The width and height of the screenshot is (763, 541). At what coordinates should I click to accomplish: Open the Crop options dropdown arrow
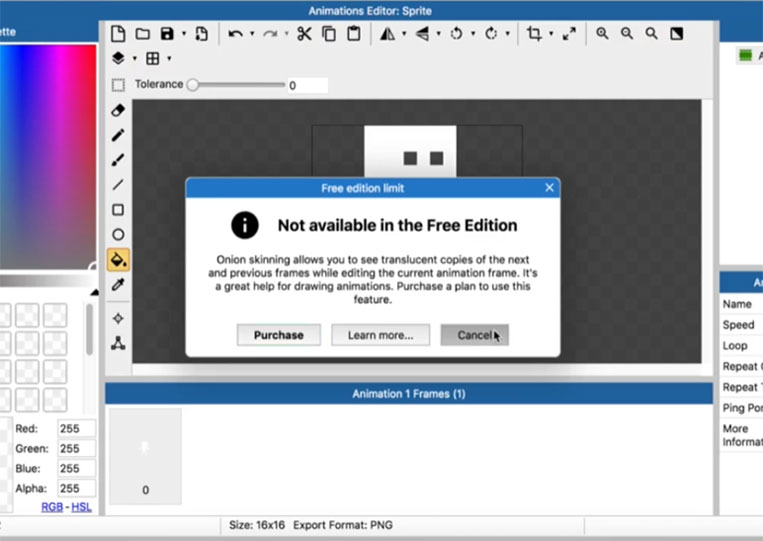click(551, 34)
